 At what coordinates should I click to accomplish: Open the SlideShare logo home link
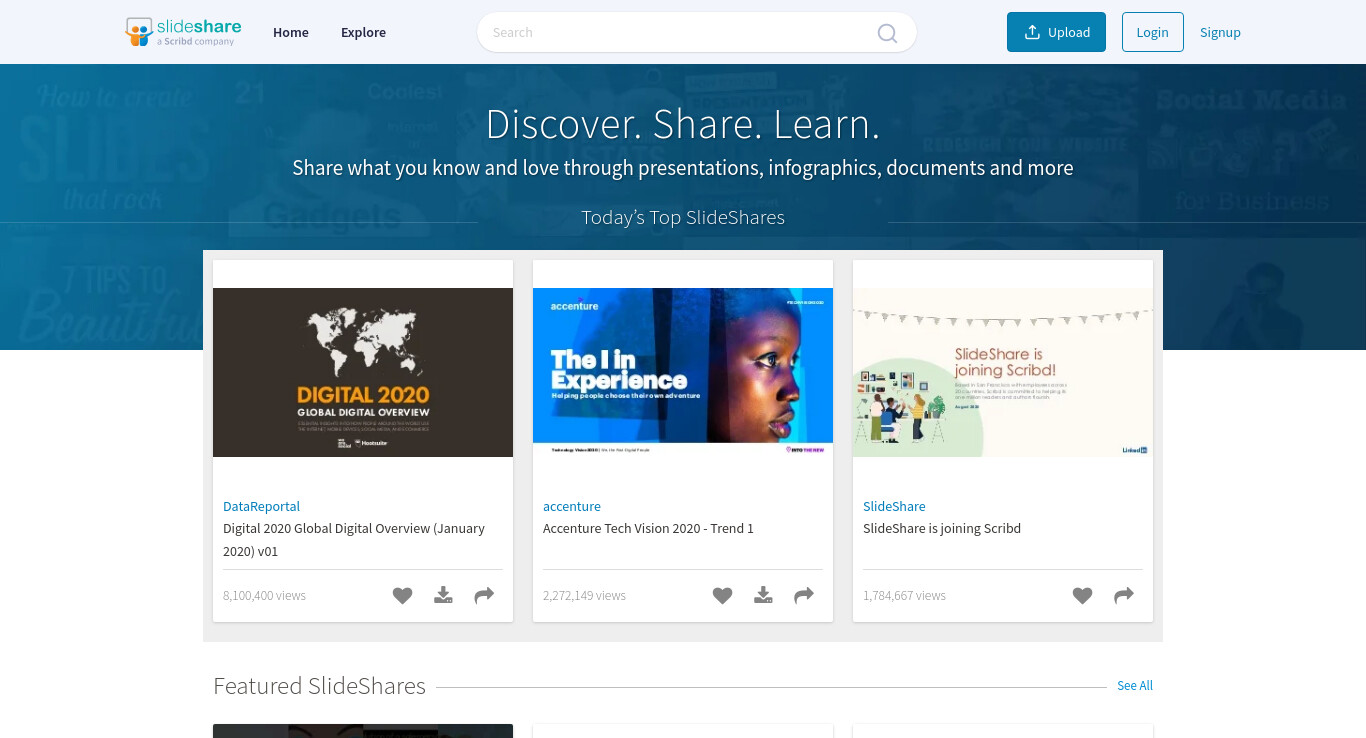pyautogui.click(x=184, y=32)
